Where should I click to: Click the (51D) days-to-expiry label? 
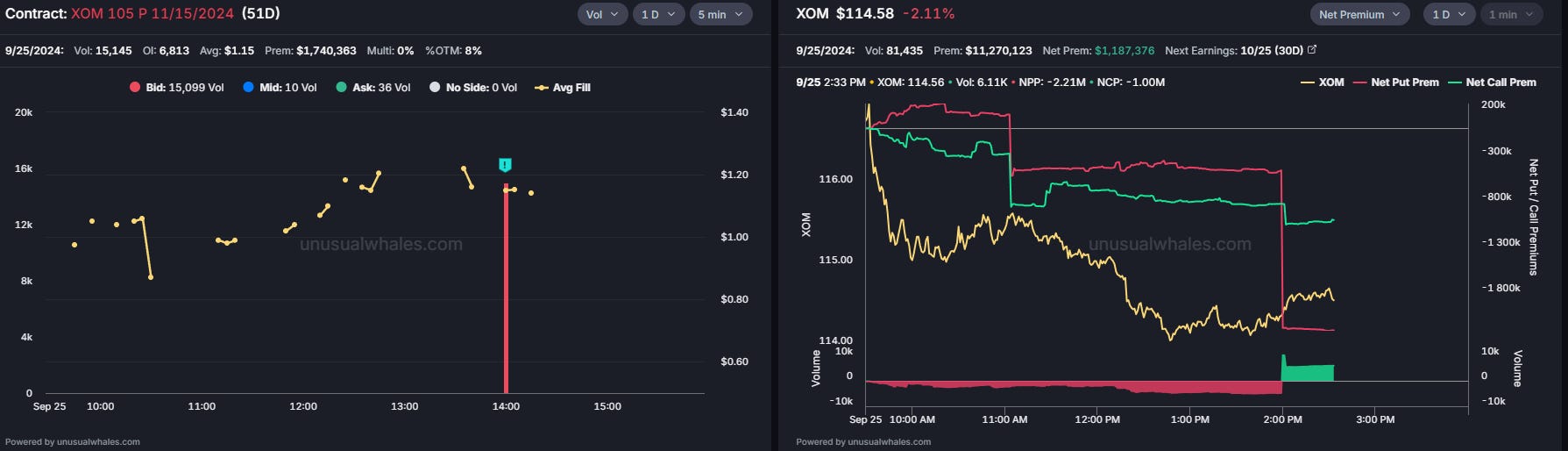coord(261,14)
